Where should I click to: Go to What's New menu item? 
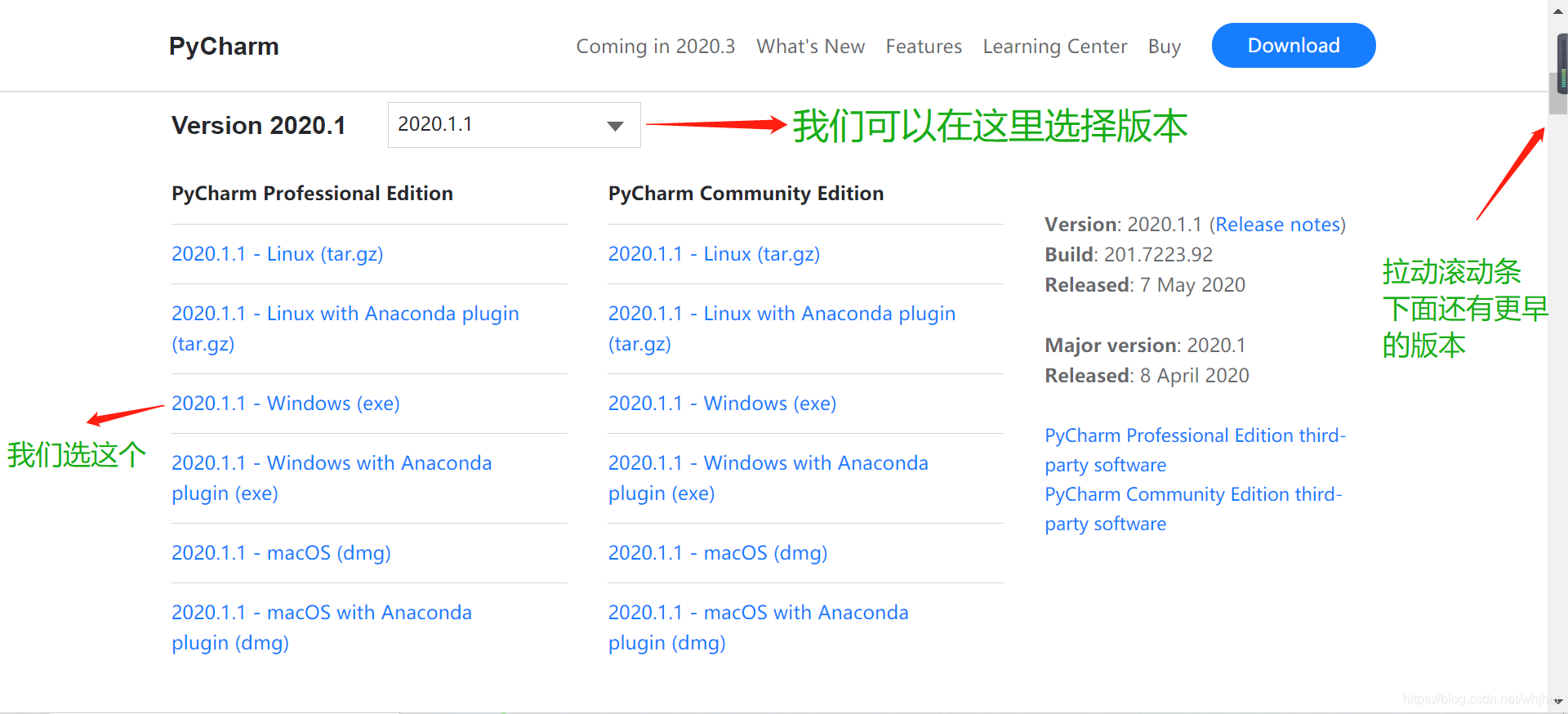(810, 47)
